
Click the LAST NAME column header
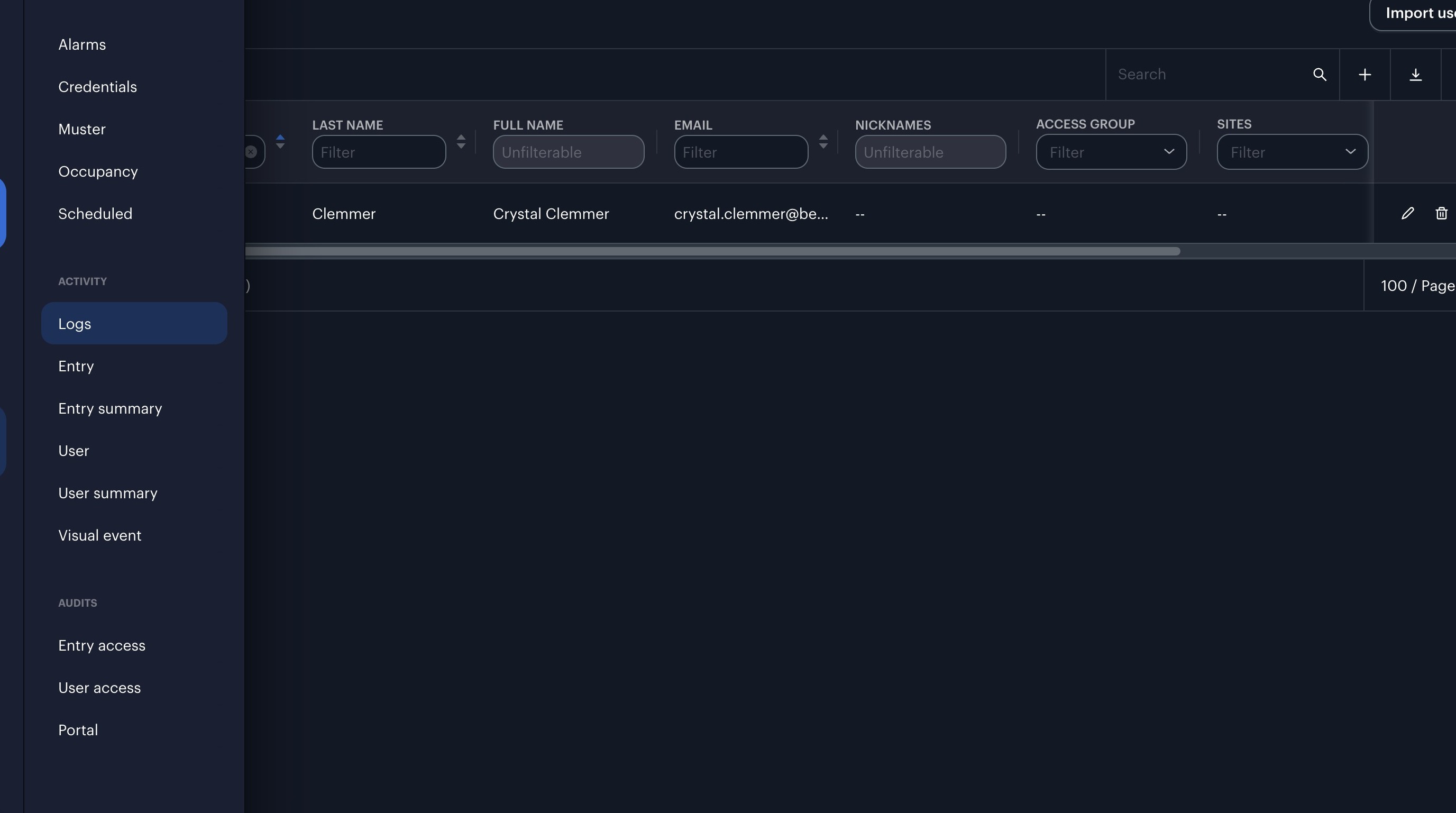(x=347, y=125)
